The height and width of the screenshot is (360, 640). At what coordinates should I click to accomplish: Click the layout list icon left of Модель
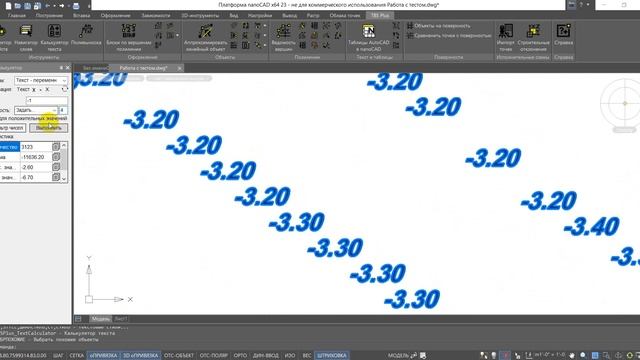(78, 319)
